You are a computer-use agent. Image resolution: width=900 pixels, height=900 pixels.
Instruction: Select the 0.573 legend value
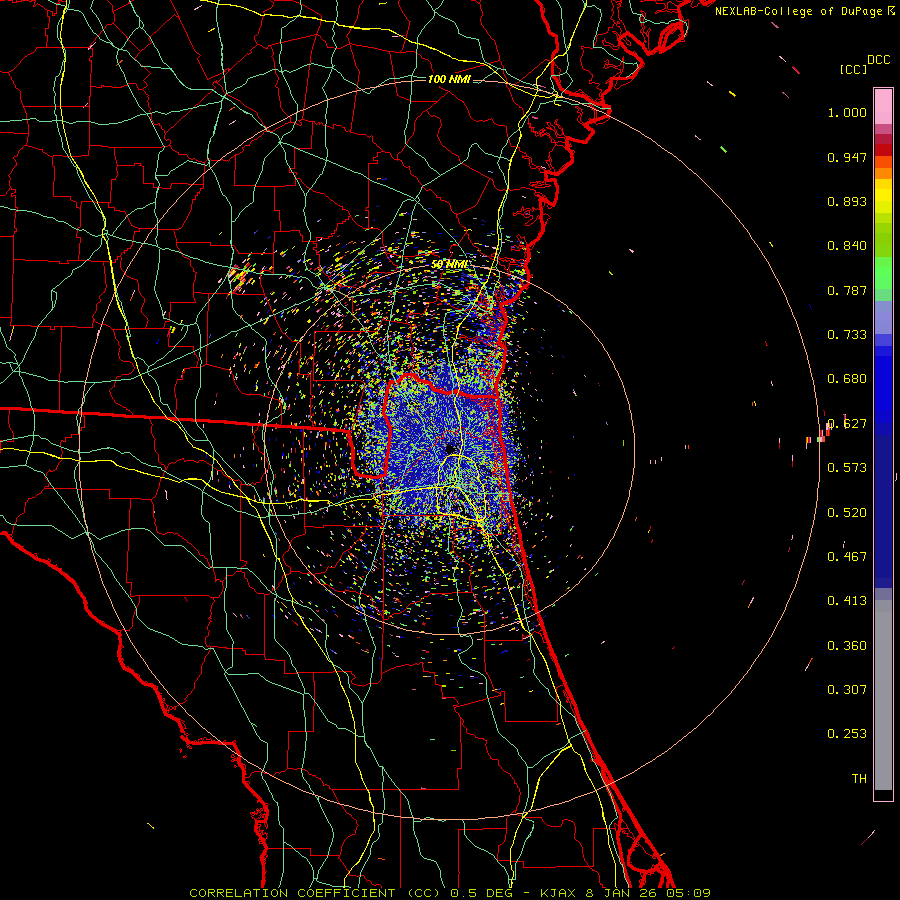(x=847, y=468)
